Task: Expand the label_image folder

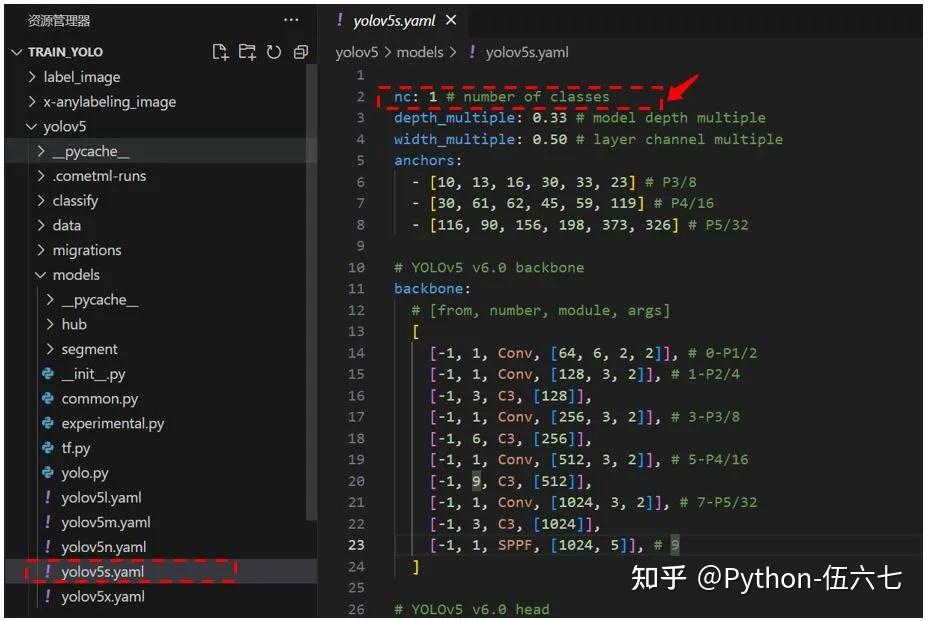Action: tap(32, 77)
